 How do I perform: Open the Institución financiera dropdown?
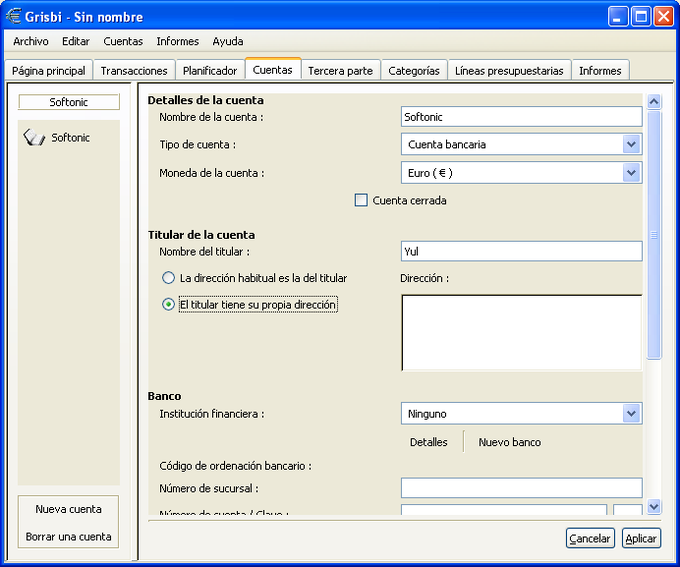pyautogui.click(x=521, y=413)
